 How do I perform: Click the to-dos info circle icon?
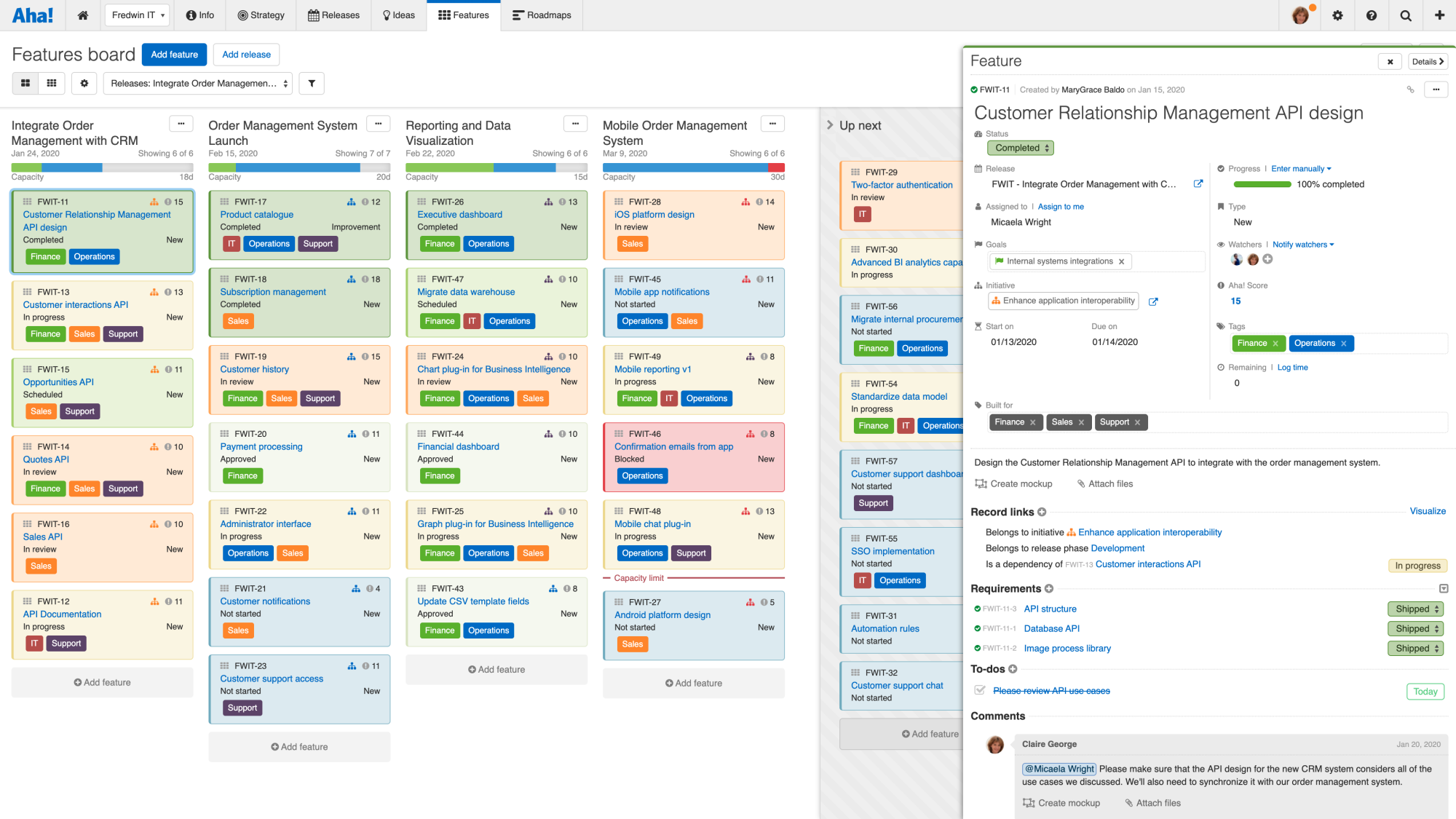pyautogui.click(x=1014, y=668)
